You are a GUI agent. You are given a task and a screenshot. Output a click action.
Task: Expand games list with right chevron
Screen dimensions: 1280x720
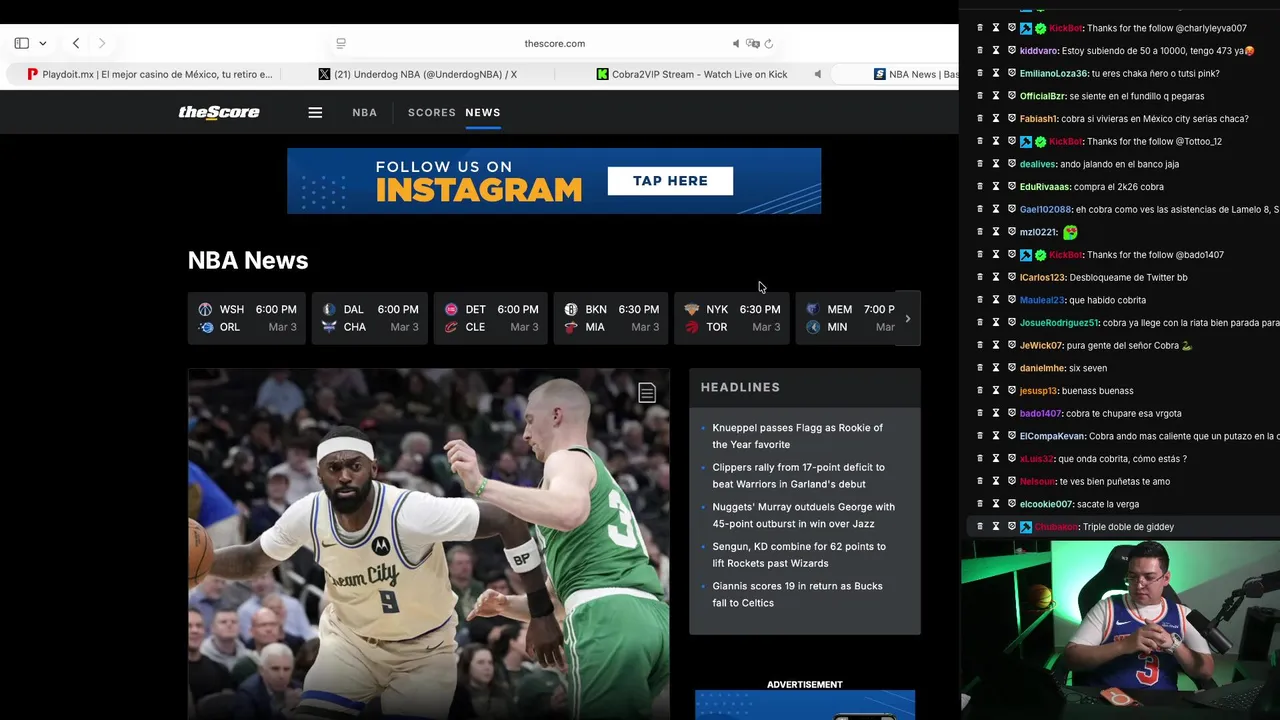pos(908,319)
